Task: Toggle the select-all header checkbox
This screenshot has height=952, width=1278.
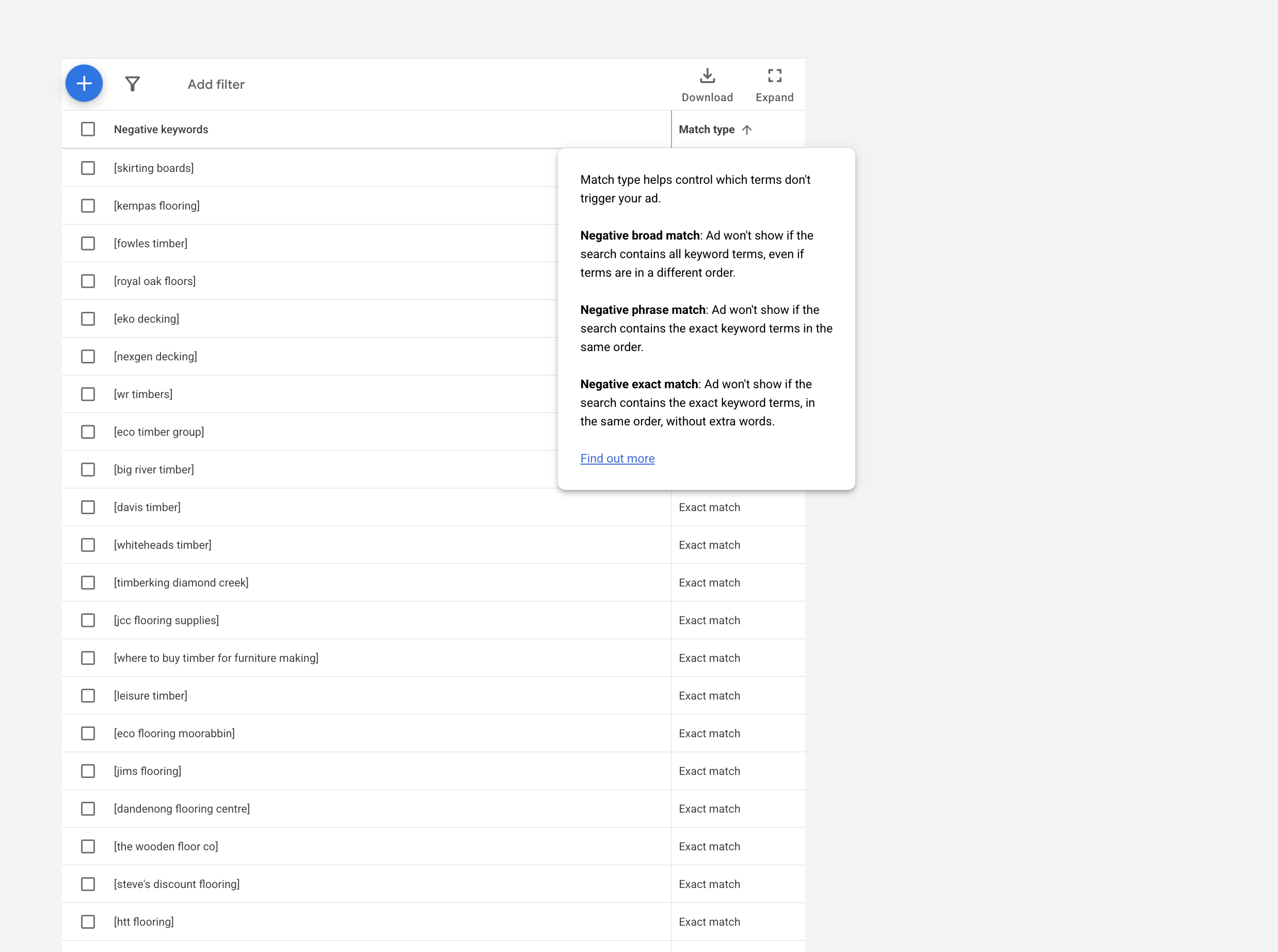Action: (88, 129)
